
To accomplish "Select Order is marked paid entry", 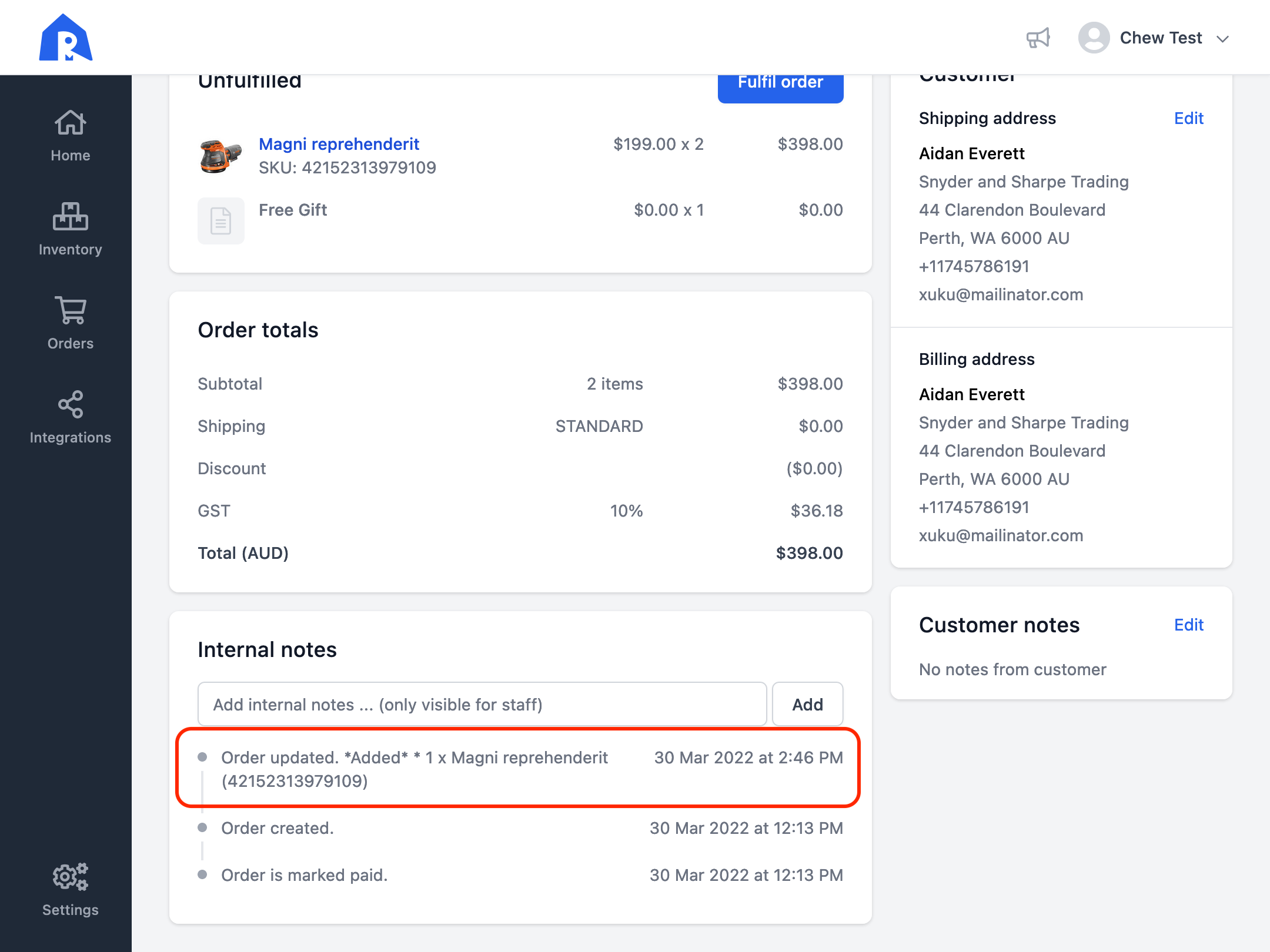I will (x=304, y=875).
